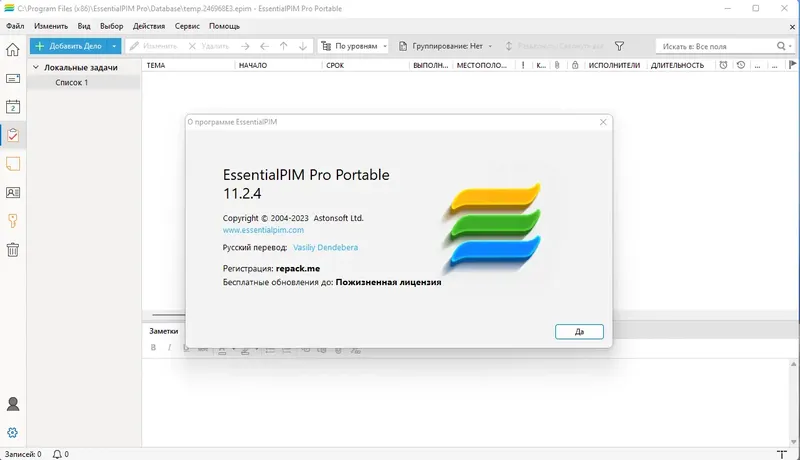Open the www.essentialpim.com link
The height and width of the screenshot is (460, 800).
click(x=263, y=230)
